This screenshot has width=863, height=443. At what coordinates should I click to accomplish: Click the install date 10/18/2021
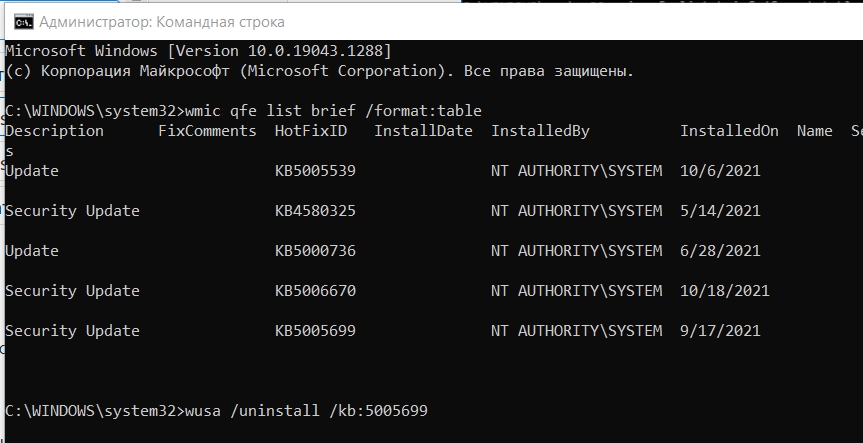click(x=724, y=291)
